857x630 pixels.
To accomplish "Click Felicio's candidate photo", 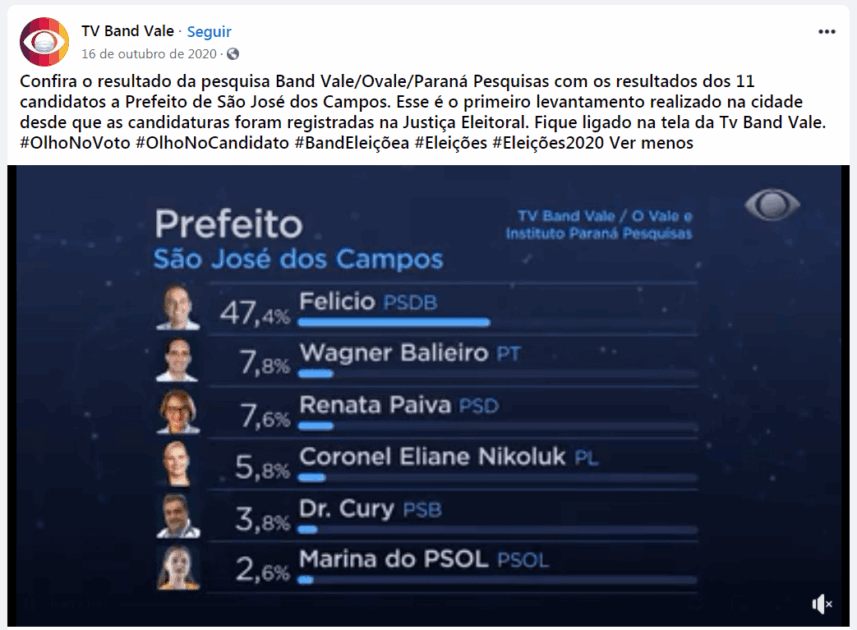I will click(178, 309).
